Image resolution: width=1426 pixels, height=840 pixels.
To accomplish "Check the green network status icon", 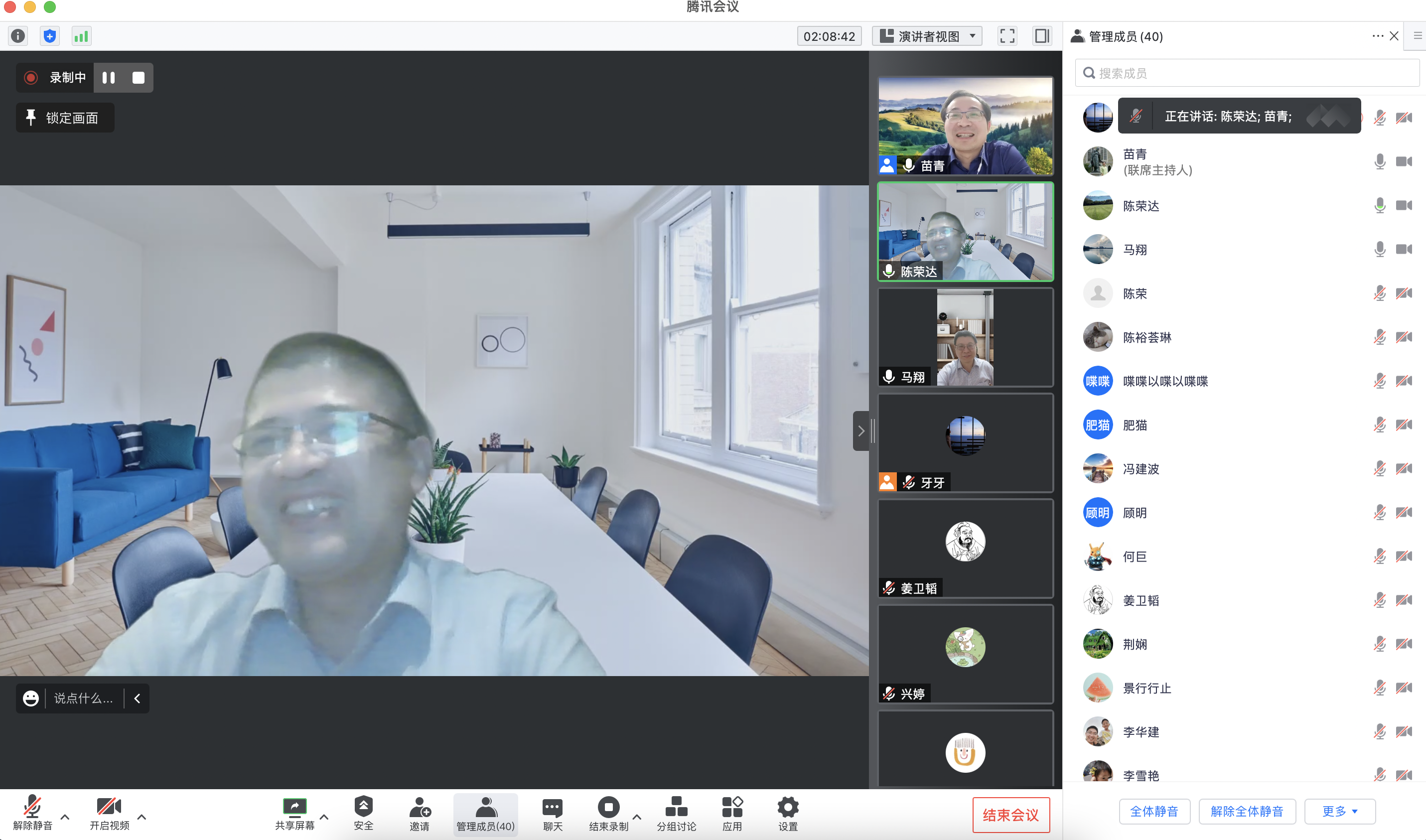I will point(81,36).
